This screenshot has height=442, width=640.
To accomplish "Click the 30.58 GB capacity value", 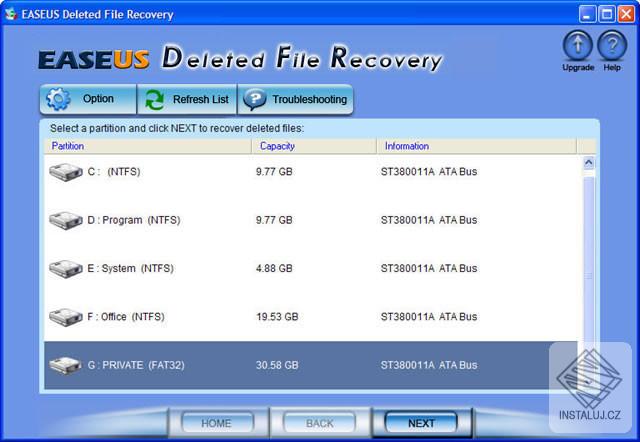I will click(277, 365).
